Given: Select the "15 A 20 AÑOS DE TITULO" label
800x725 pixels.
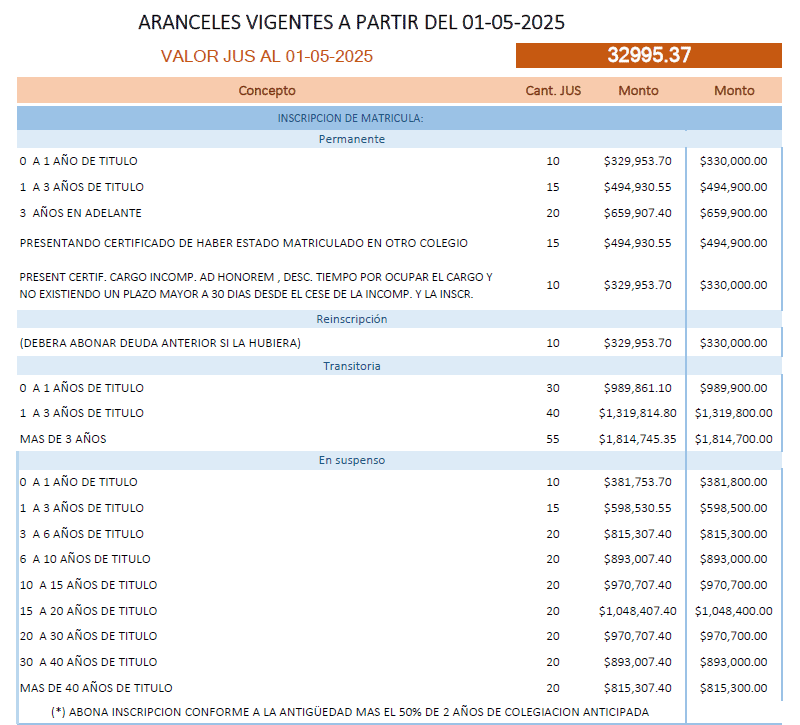Looking at the screenshot, I should 88,611.
